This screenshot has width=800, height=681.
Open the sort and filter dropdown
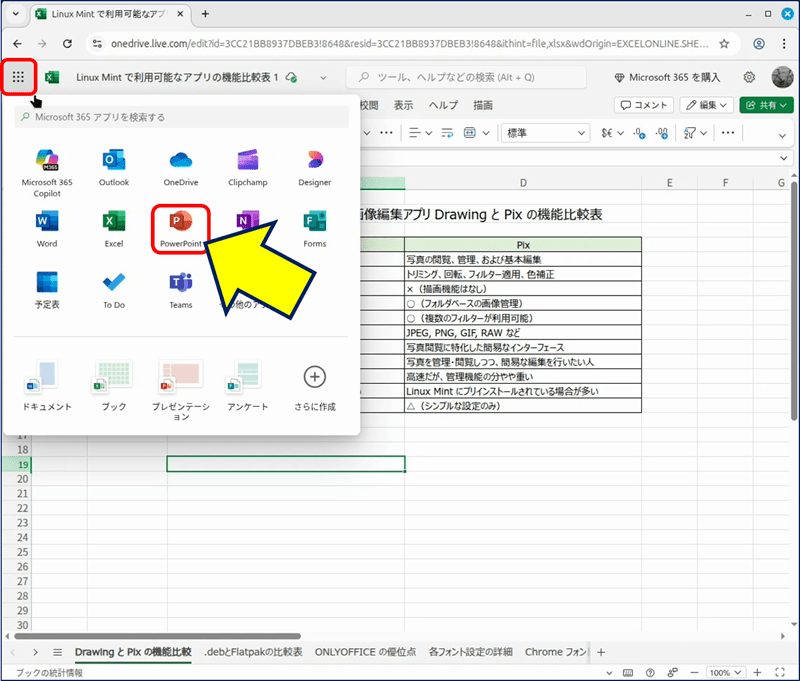tap(695, 133)
